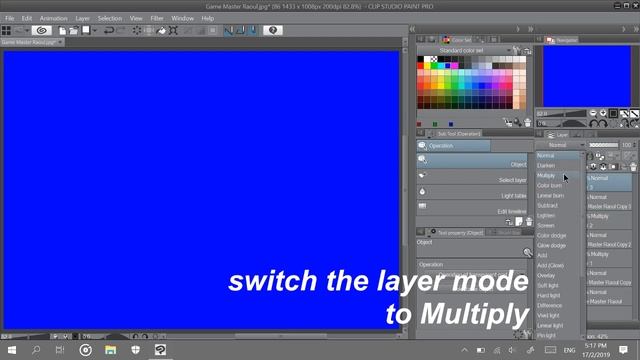Click rotate left icon in Navigator
Image resolution: width=640 pixels, height=360 pixels.
(593, 123)
